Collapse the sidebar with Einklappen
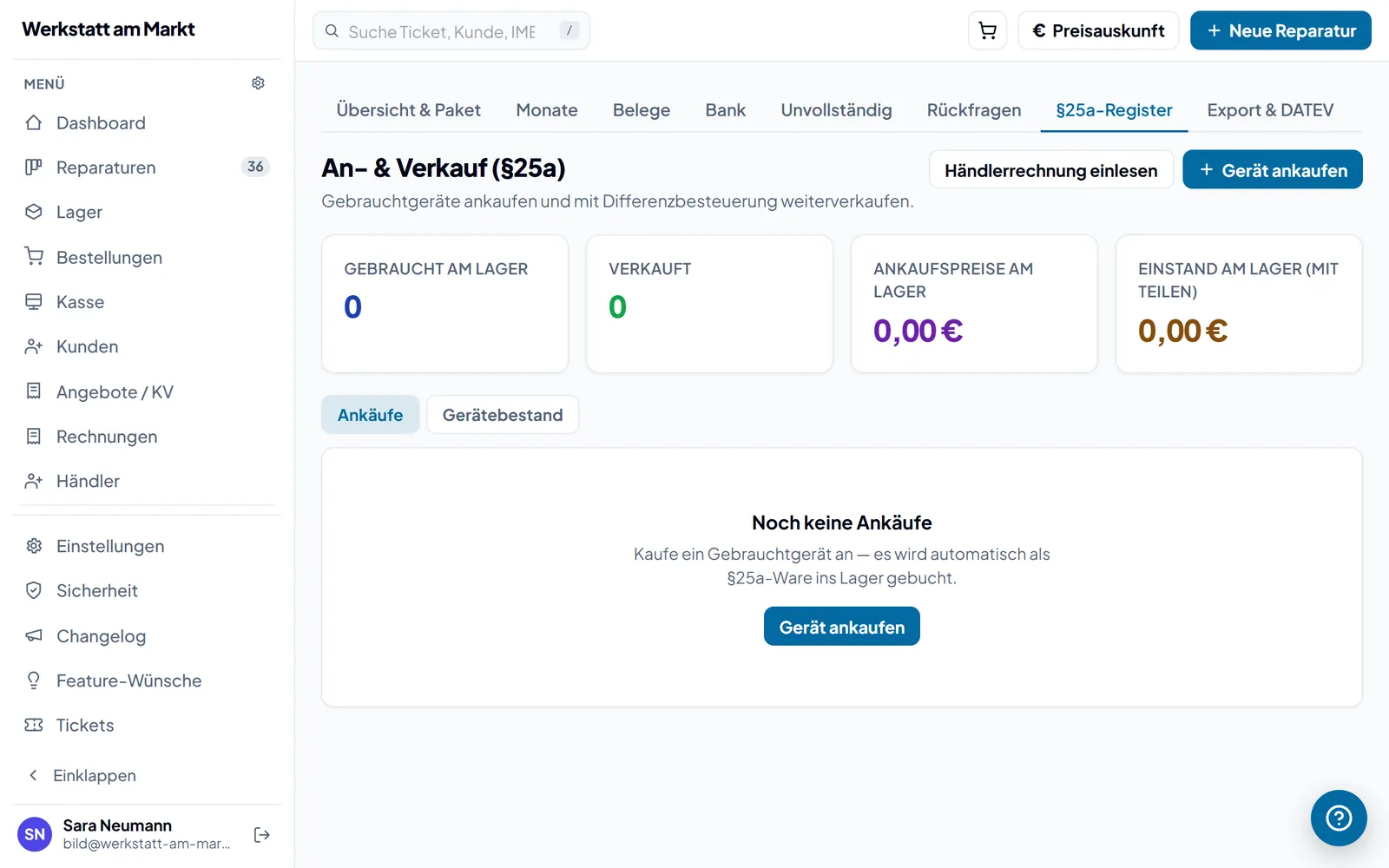This screenshot has height=868, width=1389. 82,775
